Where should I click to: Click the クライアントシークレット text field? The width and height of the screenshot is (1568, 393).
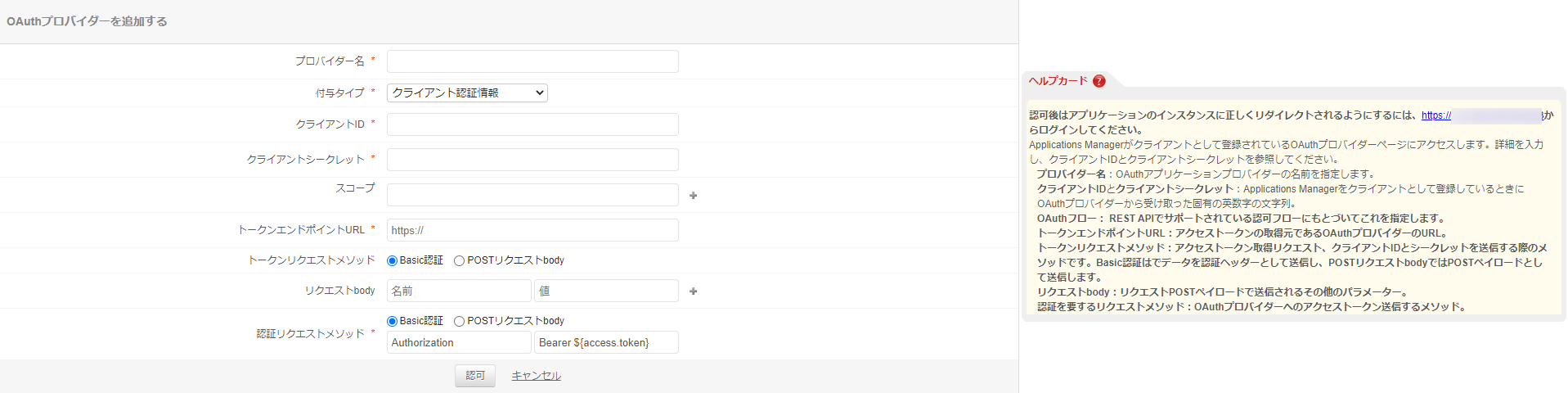tap(532, 160)
